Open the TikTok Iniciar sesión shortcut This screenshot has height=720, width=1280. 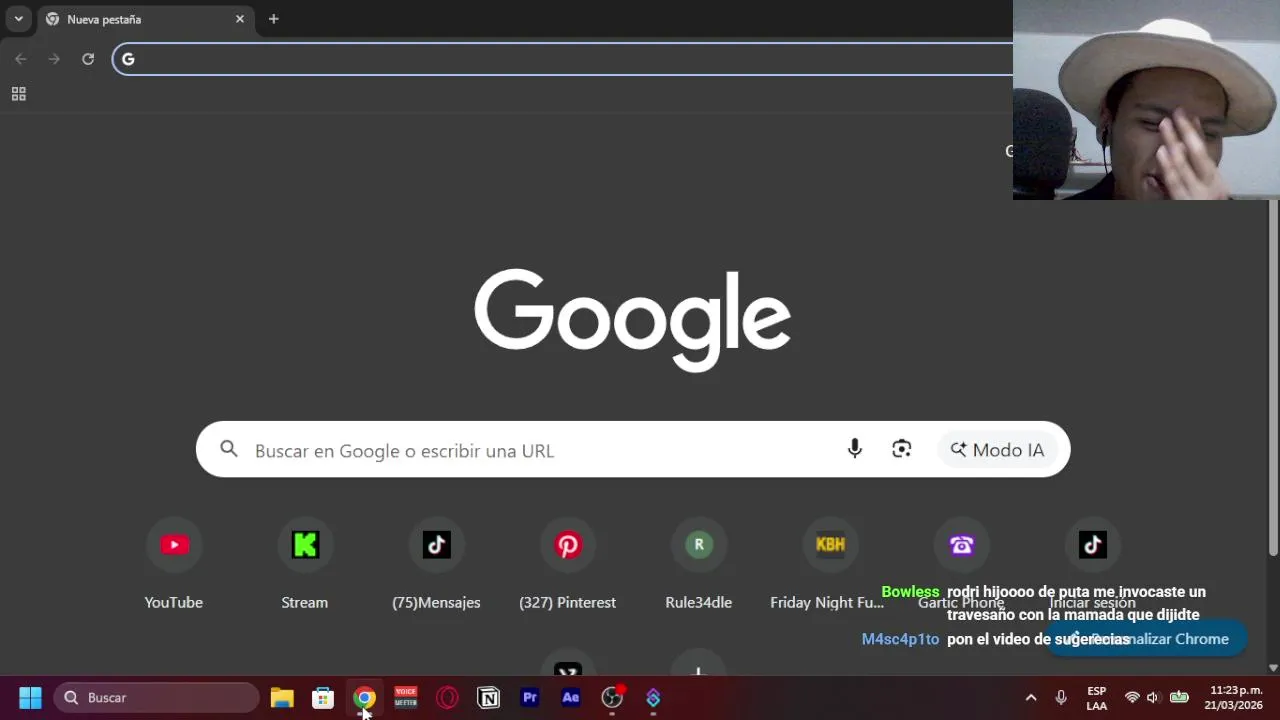tap(1092, 565)
